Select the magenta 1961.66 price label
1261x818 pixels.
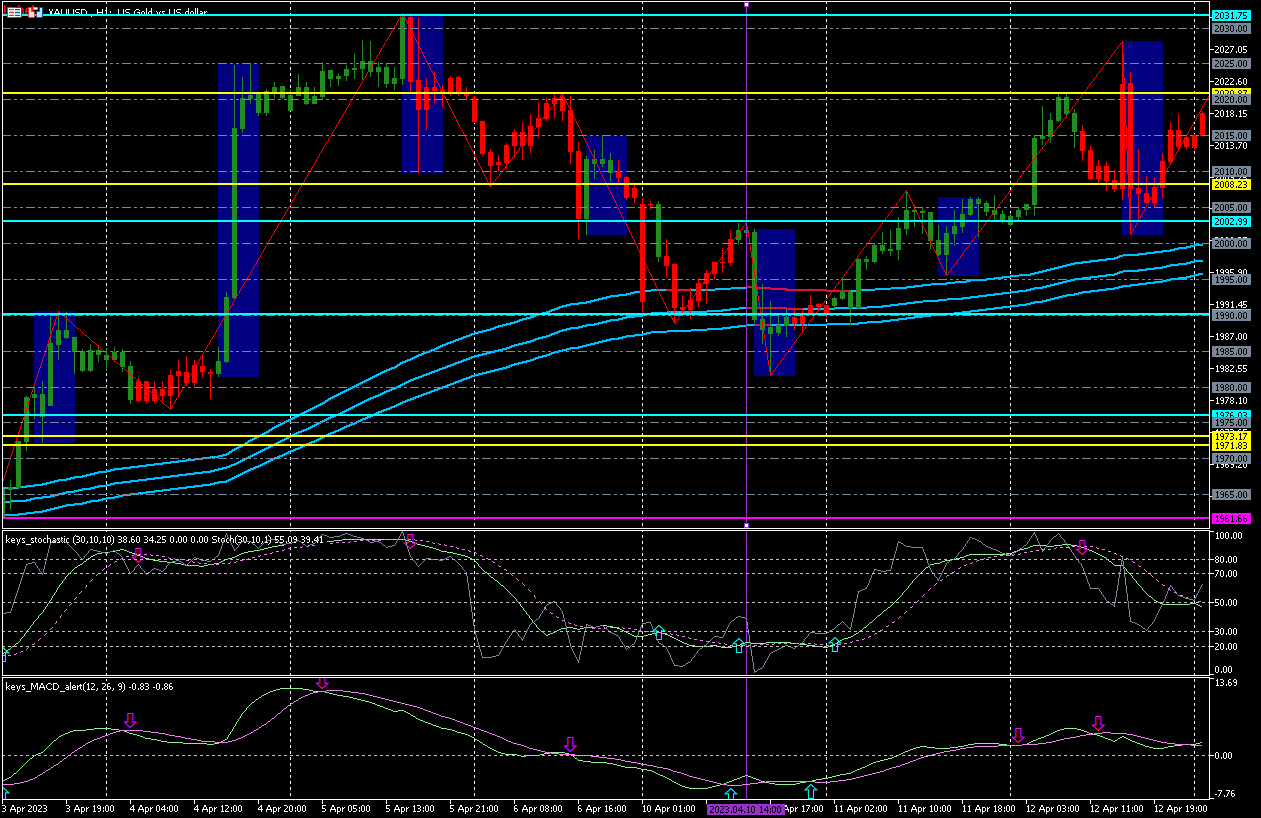[x=1229, y=518]
